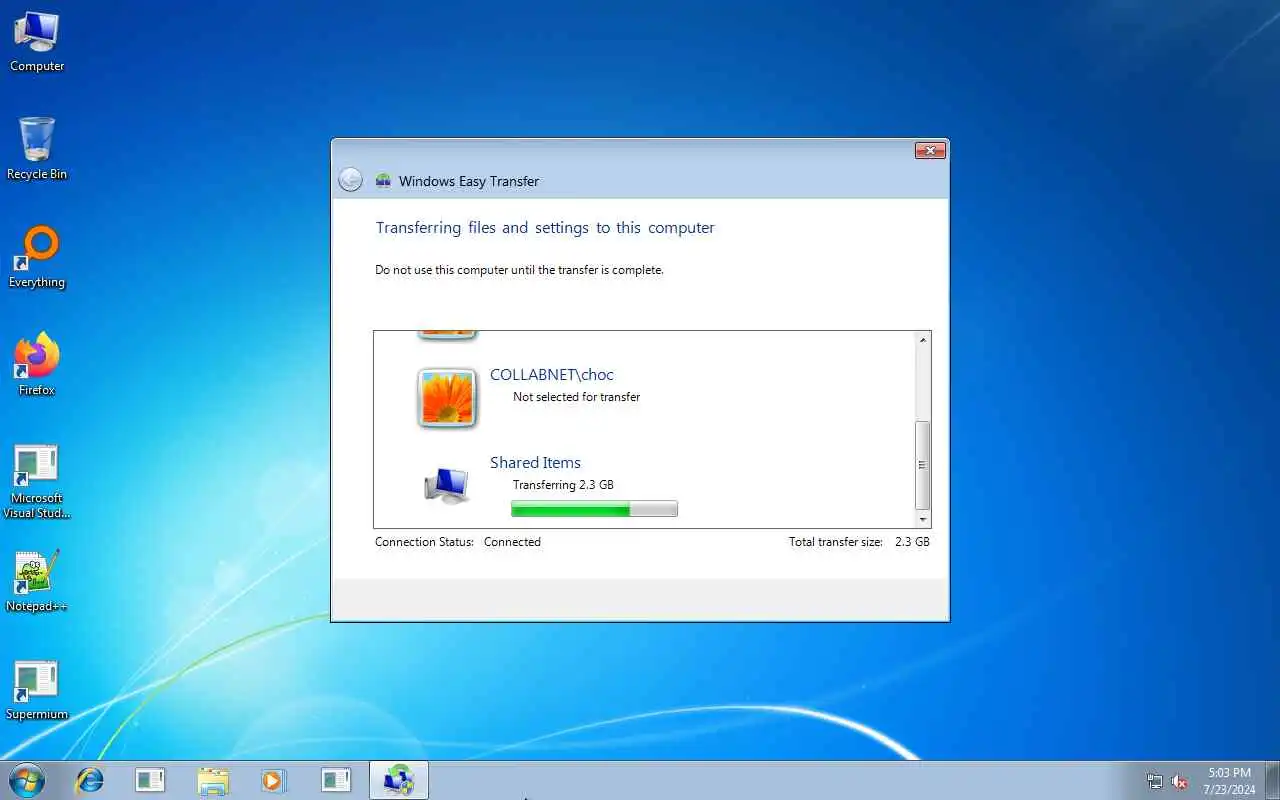Screen dimensions: 1280x800
Task: Click the 'Transferring 2.3 GB' status text
Action: point(563,485)
